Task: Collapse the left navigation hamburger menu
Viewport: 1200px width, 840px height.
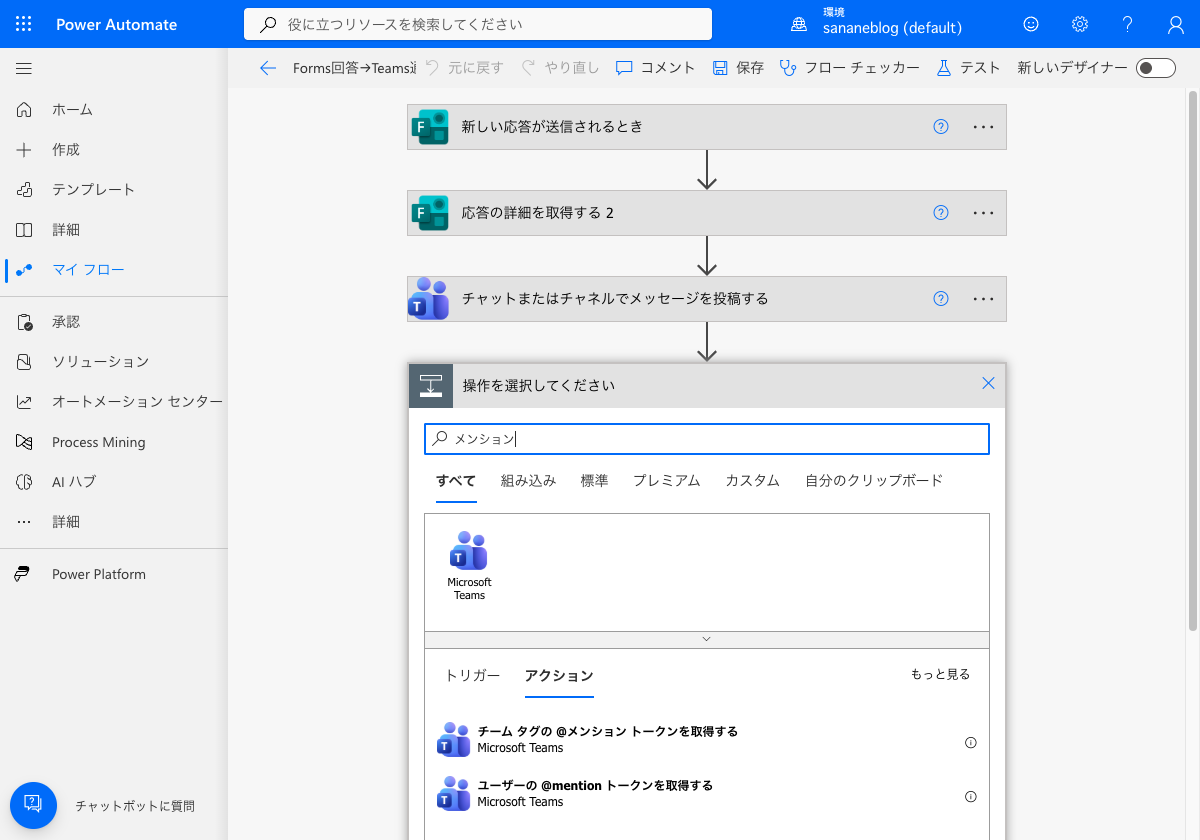Action: 24,69
